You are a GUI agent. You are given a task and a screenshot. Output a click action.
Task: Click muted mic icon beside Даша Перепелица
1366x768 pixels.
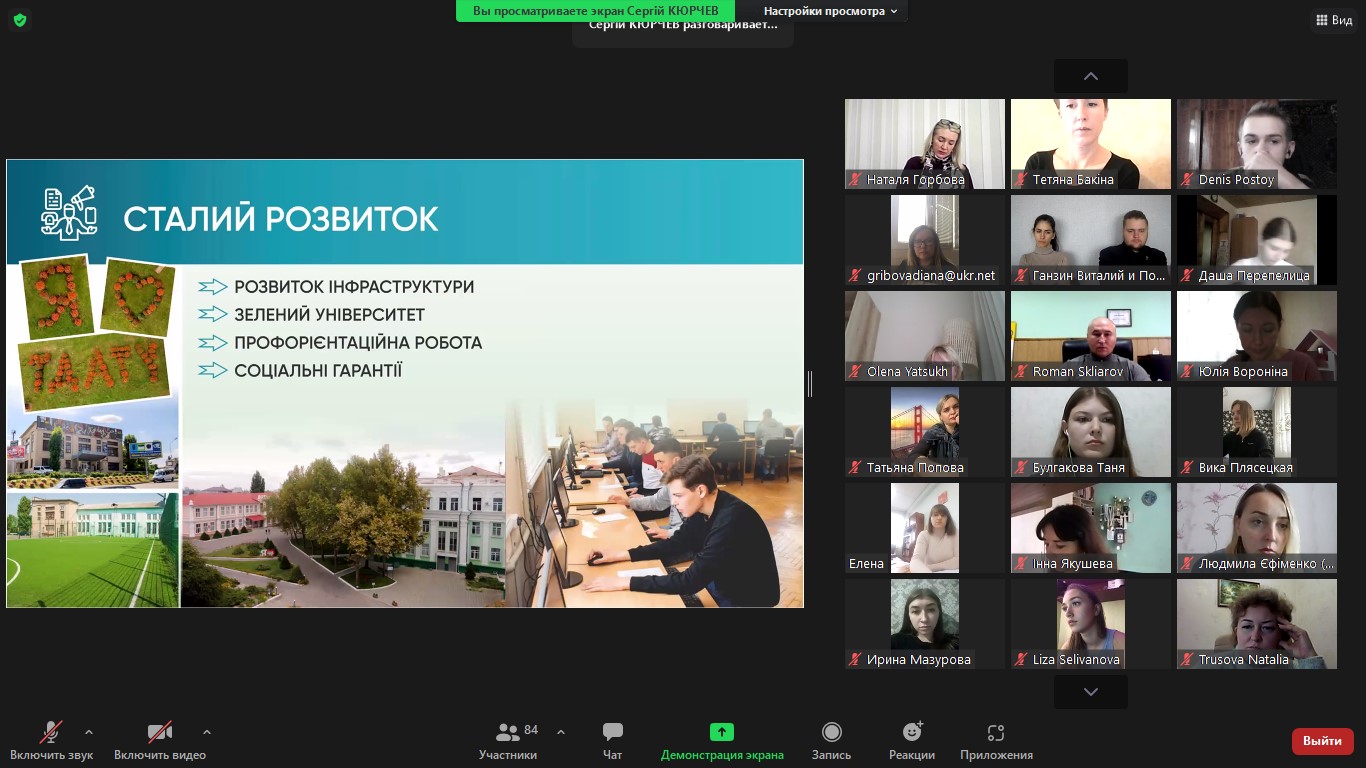click(x=1188, y=276)
